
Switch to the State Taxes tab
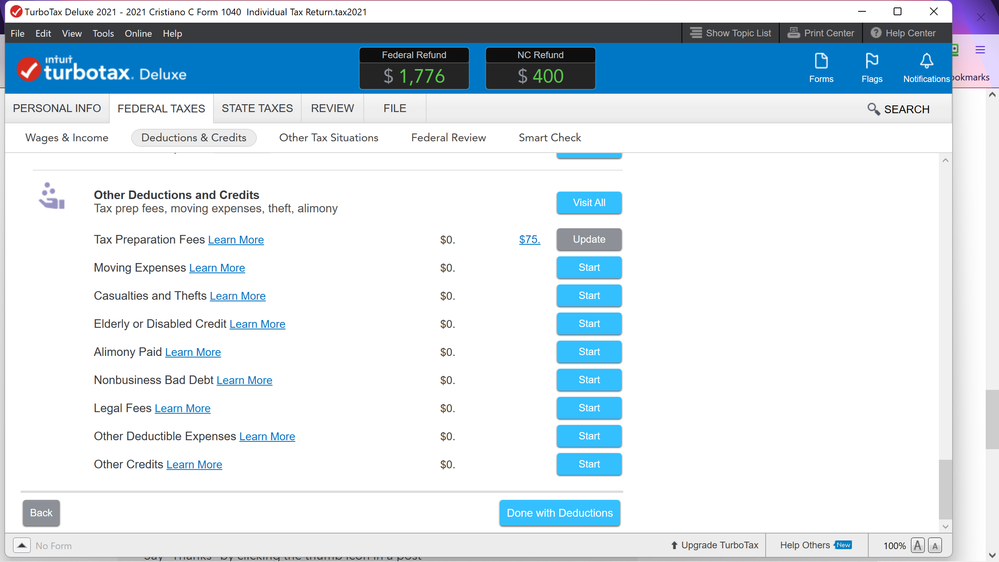tap(257, 108)
